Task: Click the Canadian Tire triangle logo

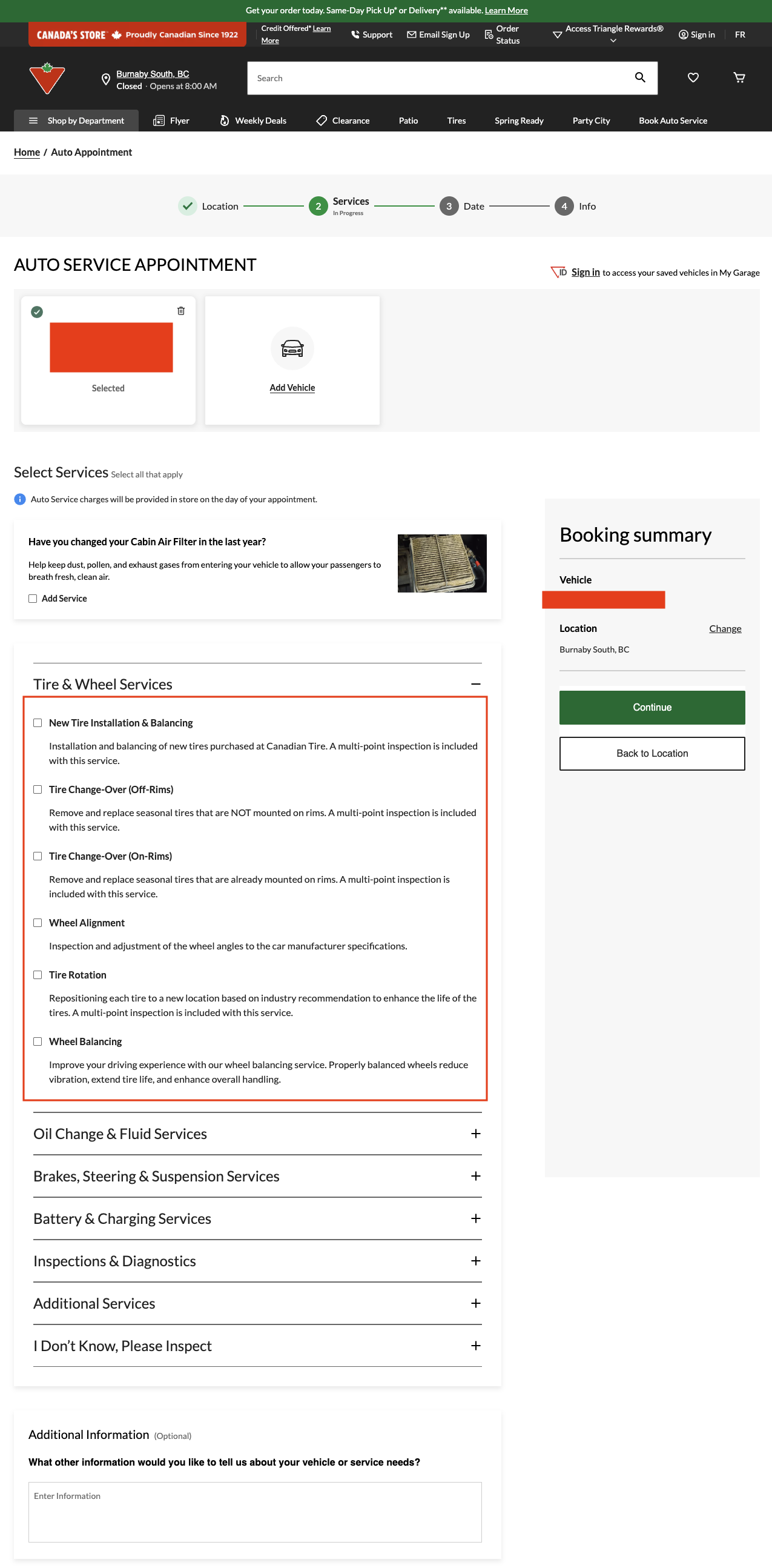Action: (47, 79)
